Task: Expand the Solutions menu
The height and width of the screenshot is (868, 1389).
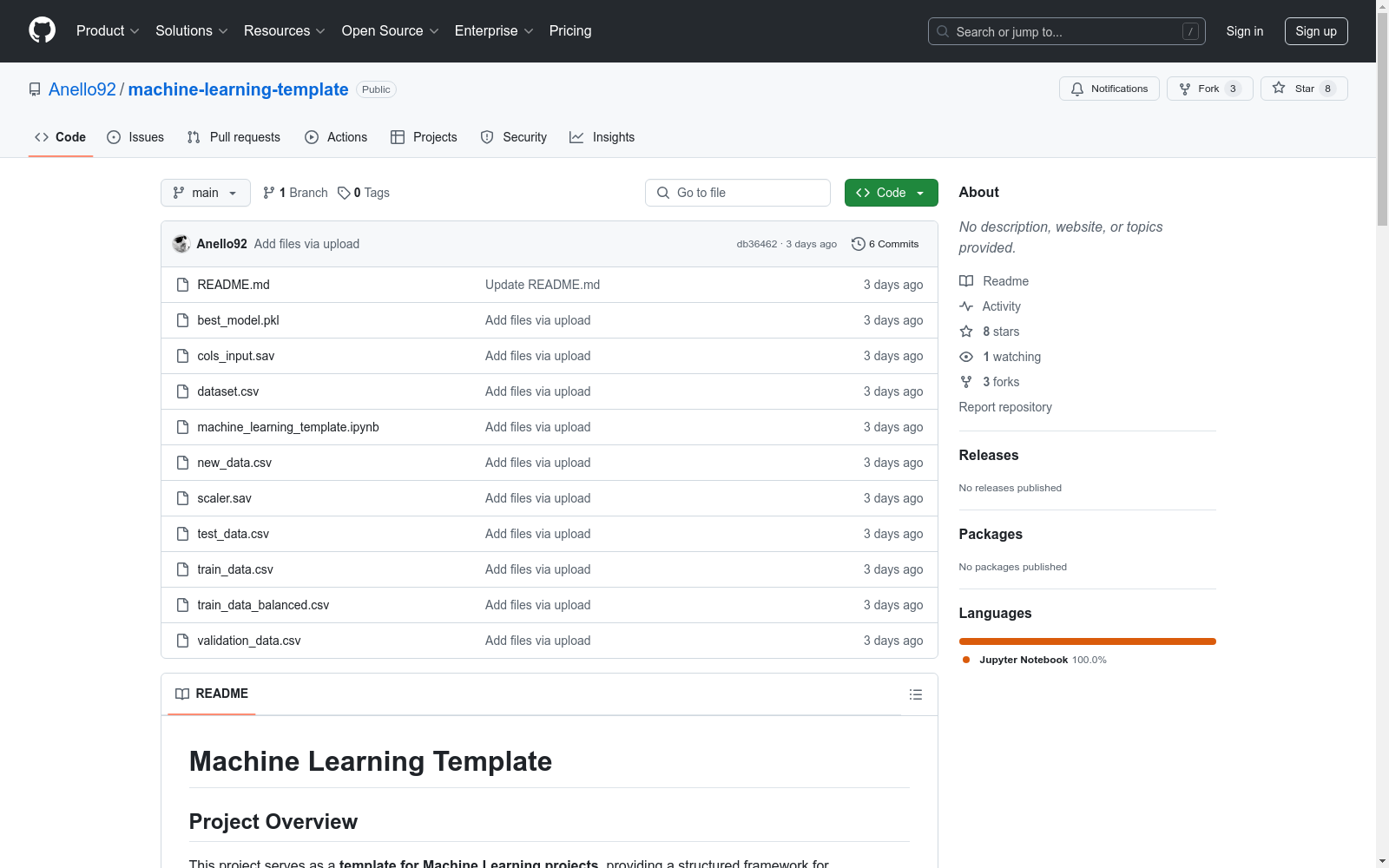Action: point(192,30)
